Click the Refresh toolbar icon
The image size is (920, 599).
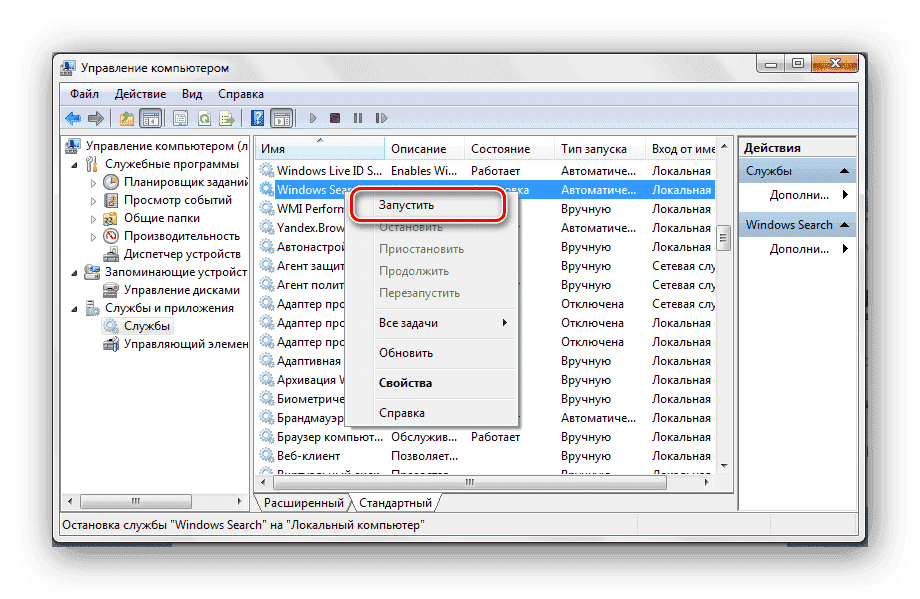pos(204,118)
